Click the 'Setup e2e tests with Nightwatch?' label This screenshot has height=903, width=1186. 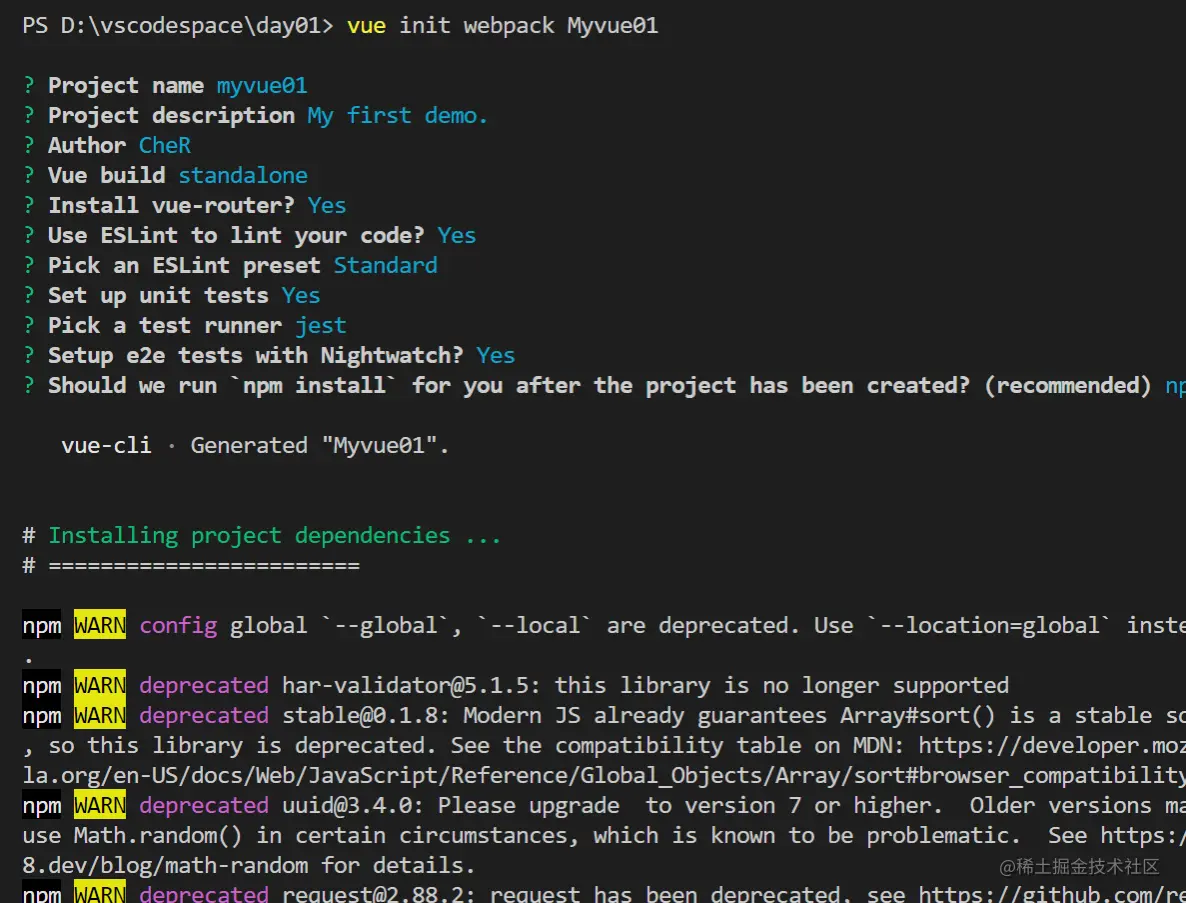(256, 355)
